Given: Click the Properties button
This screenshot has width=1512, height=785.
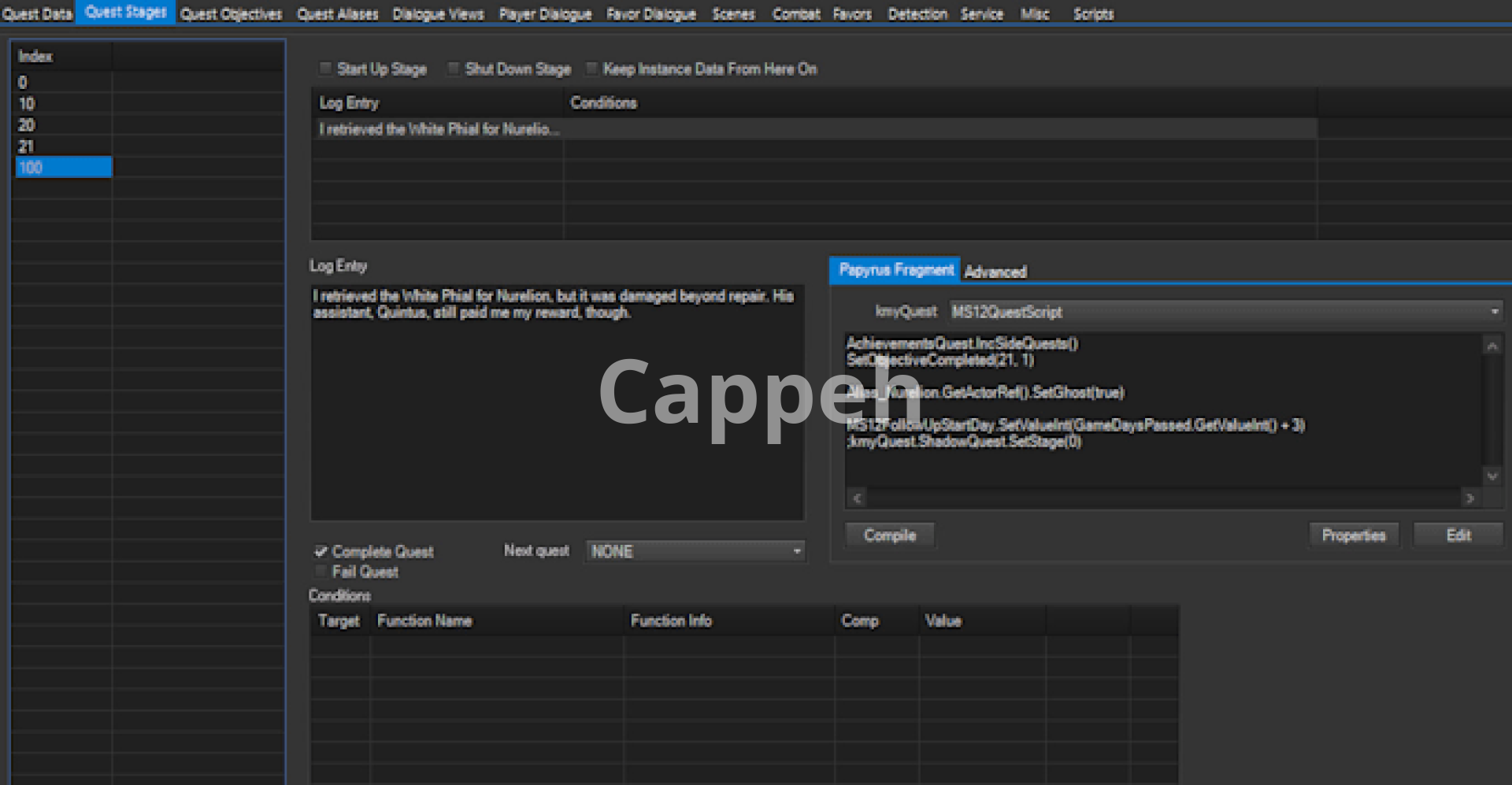Looking at the screenshot, I should tap(1353, 535).
